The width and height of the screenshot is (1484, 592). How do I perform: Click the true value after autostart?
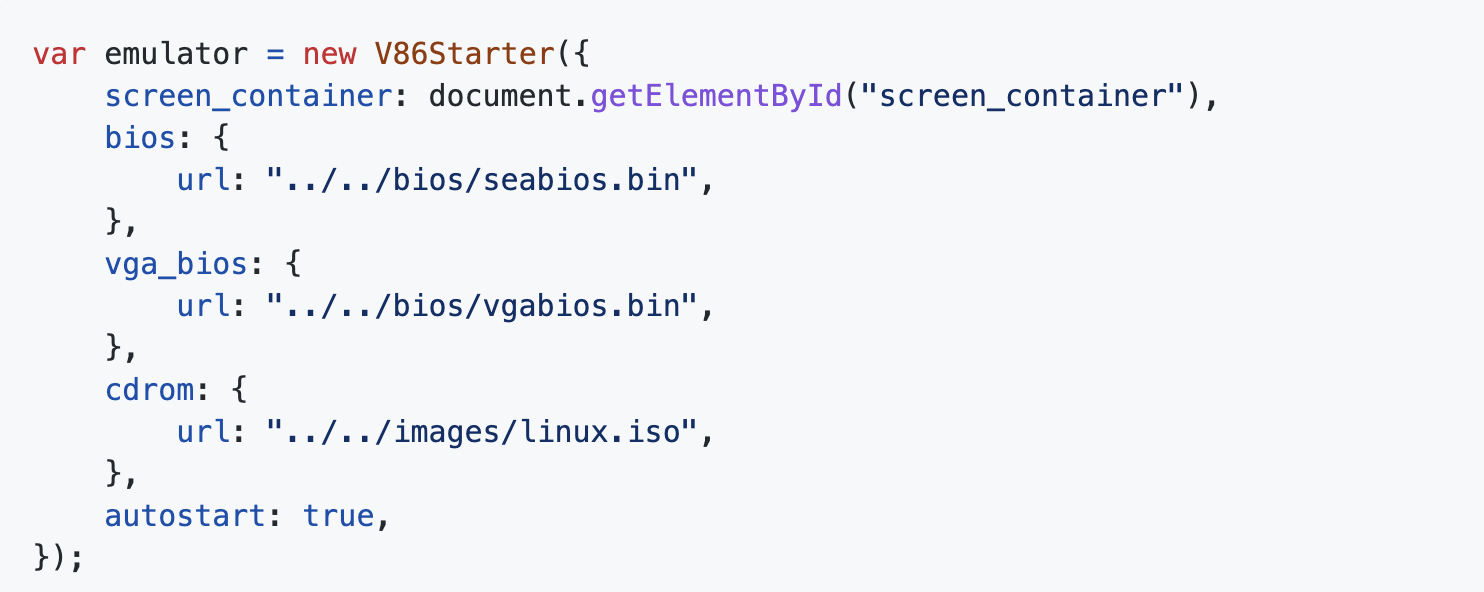(338, 516)
